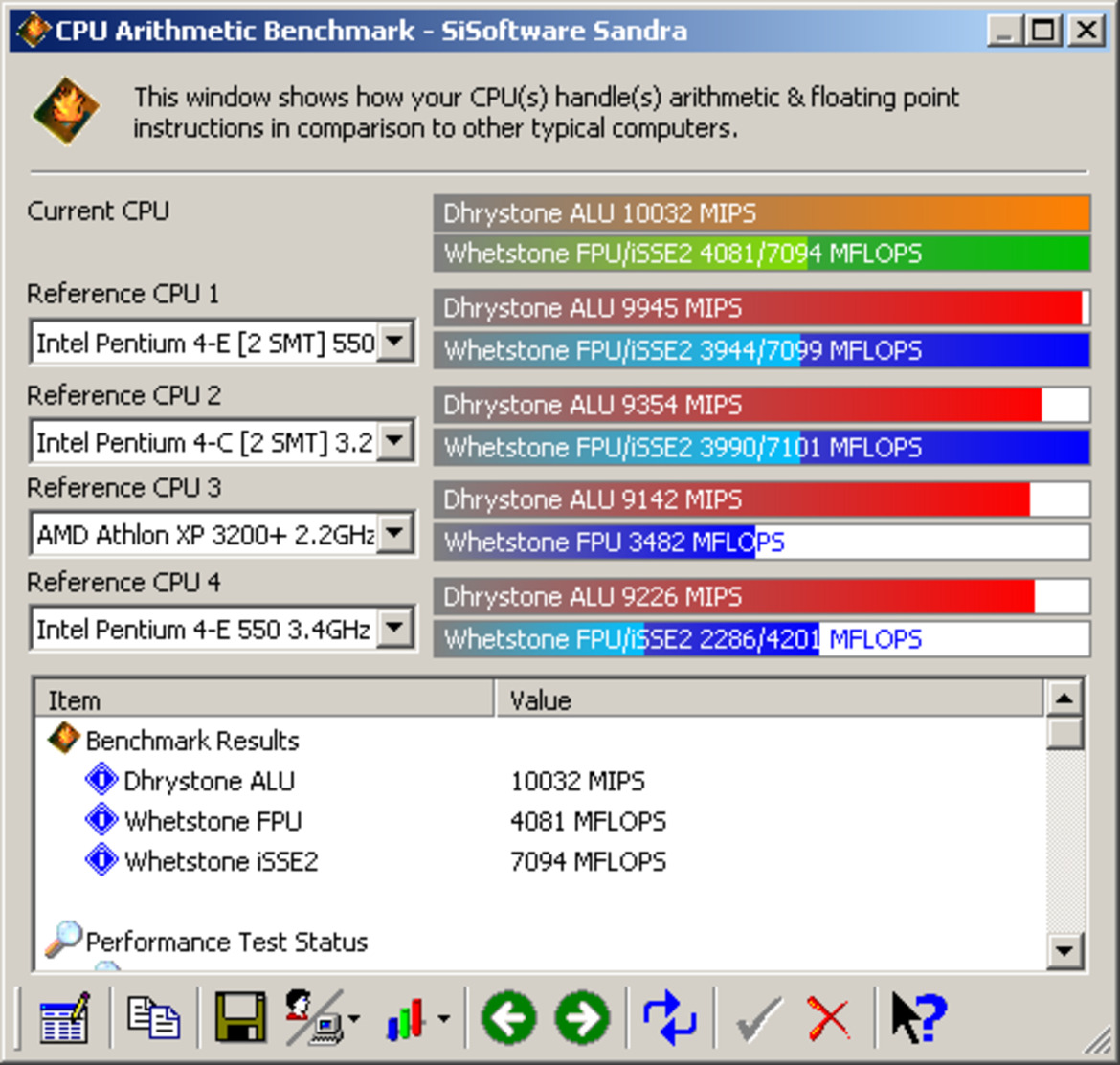Click the Reference CPU 3 label
Screen dimensions: 1120x1065
click(124, 488)
